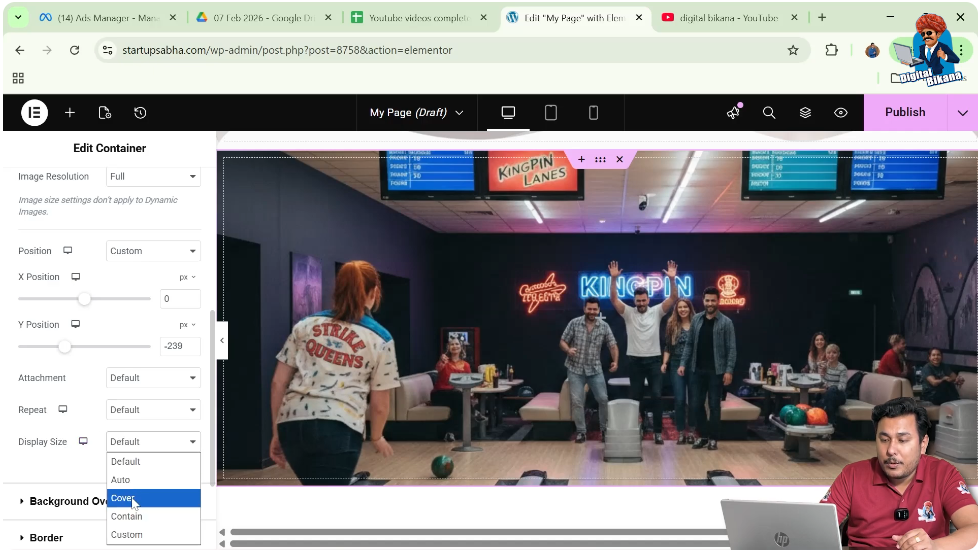Open the Elementor finder search icon
980x553 pixels.
[769, 112]
